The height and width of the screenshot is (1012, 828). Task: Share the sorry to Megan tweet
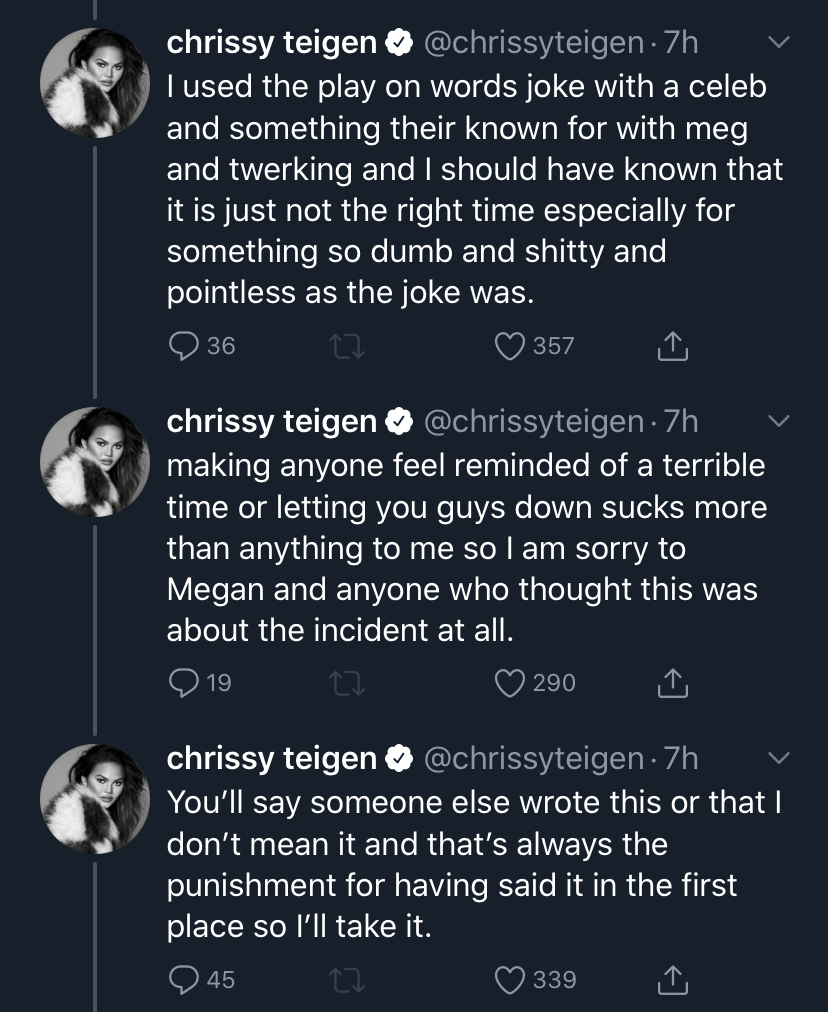(673, 683)
